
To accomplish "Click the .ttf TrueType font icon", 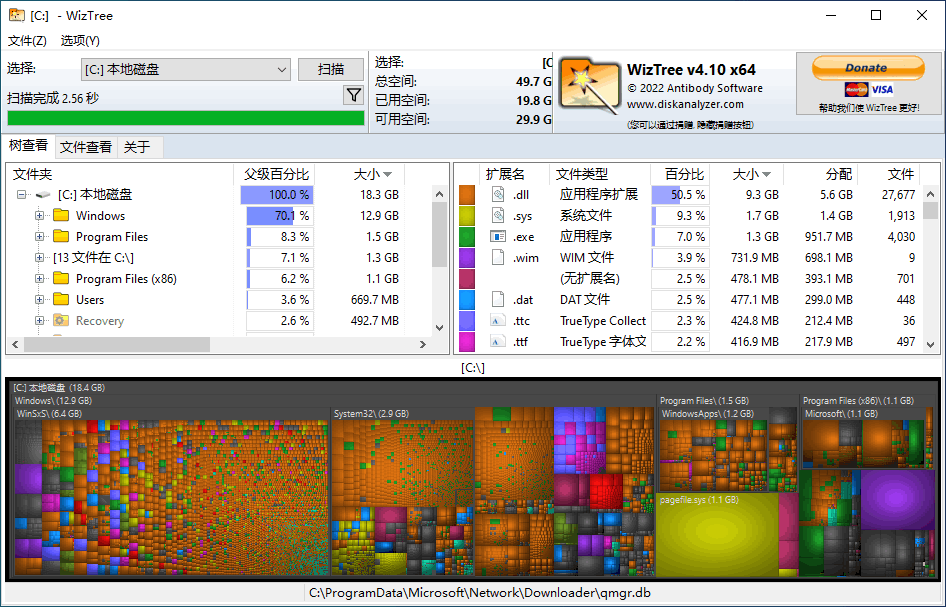I will coord(498,341).
